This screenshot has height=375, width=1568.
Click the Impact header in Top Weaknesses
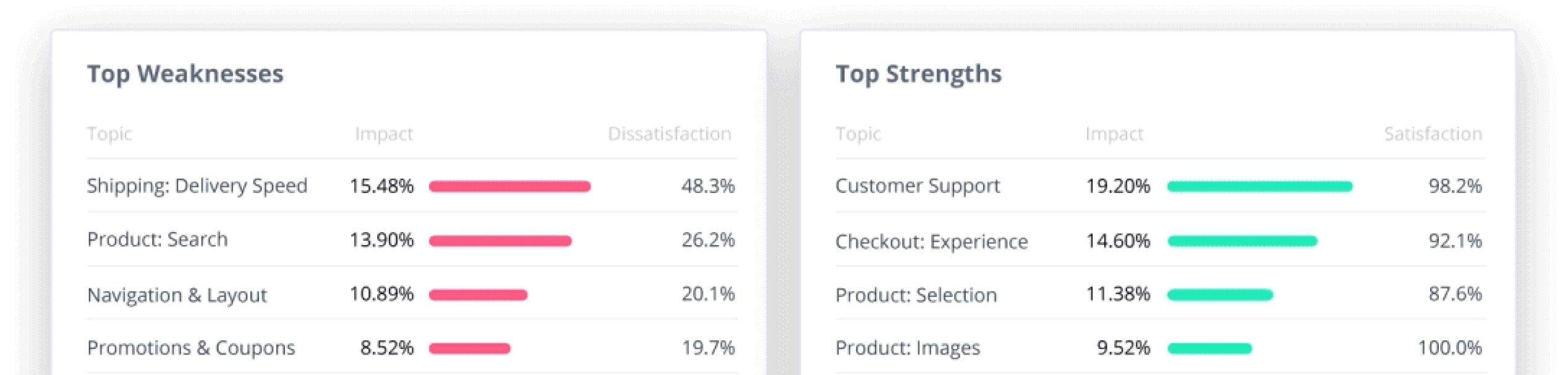point(383,134)
